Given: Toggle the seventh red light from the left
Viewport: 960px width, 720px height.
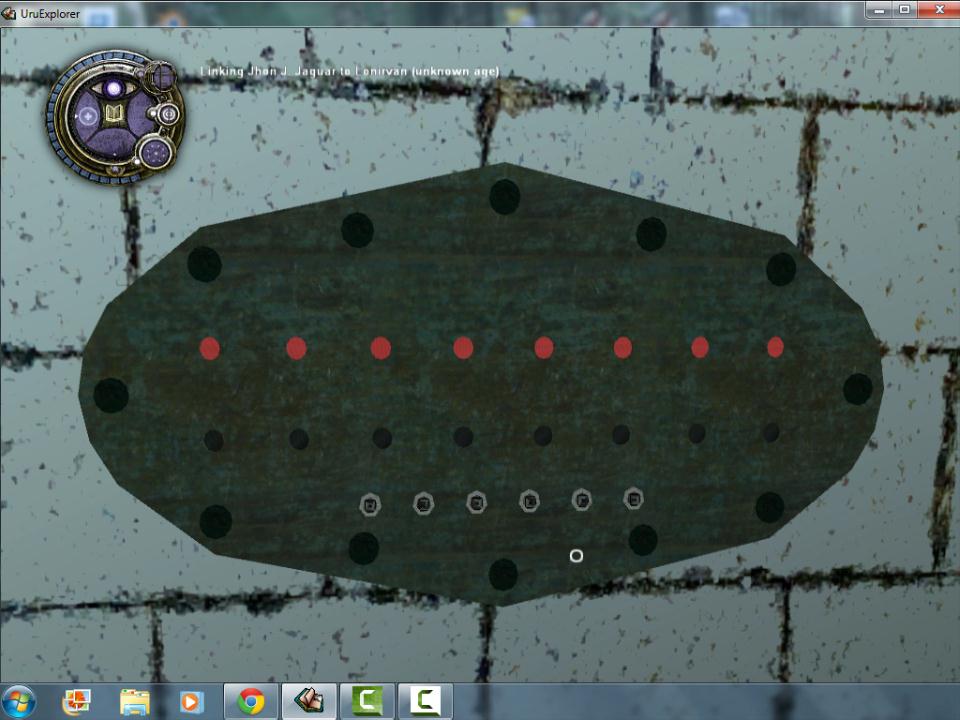Looking at the screenshot, I should pyautogui.click(x=700, y=347).
